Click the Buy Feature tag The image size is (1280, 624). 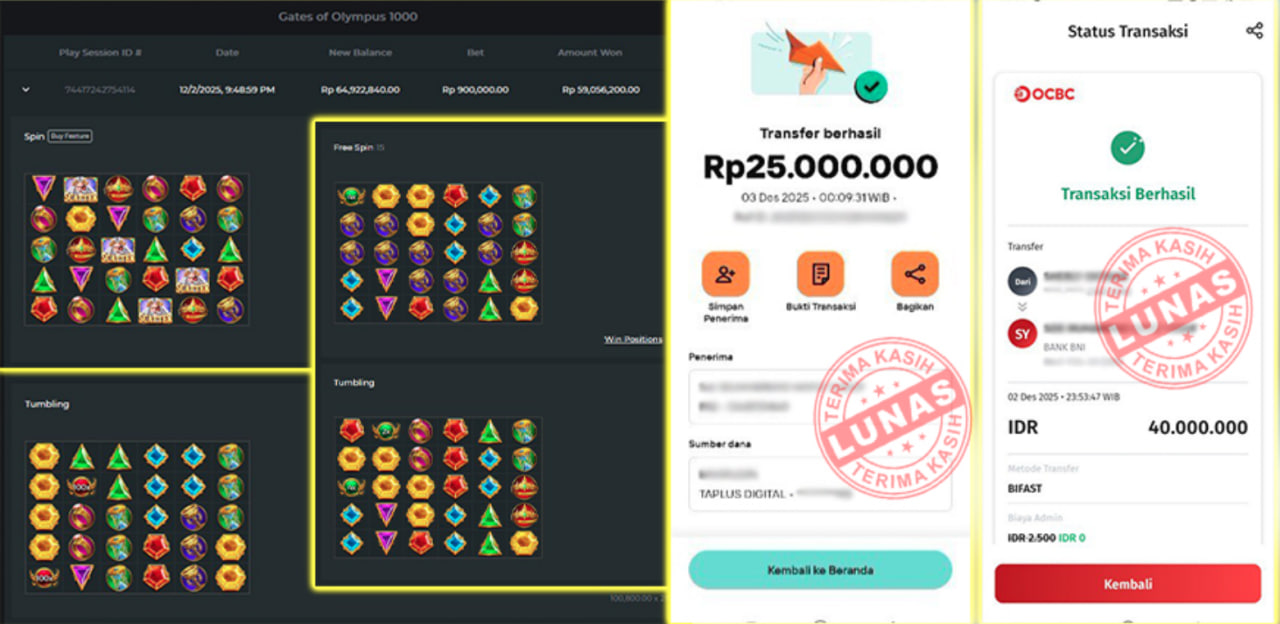[70, 135]
